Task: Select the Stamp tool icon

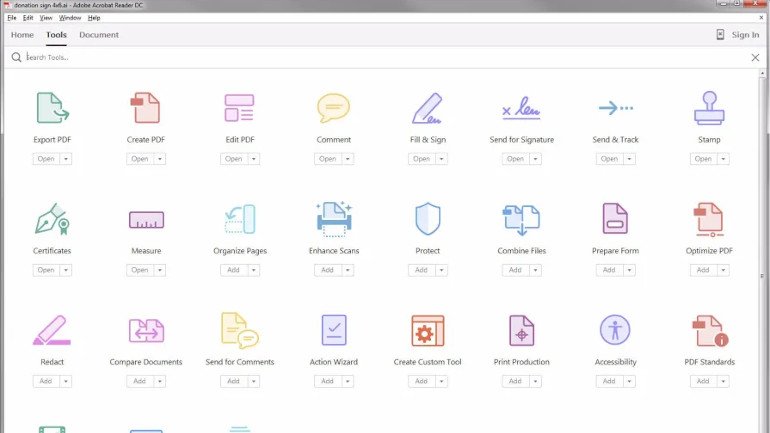Action: tap(709, 108)
